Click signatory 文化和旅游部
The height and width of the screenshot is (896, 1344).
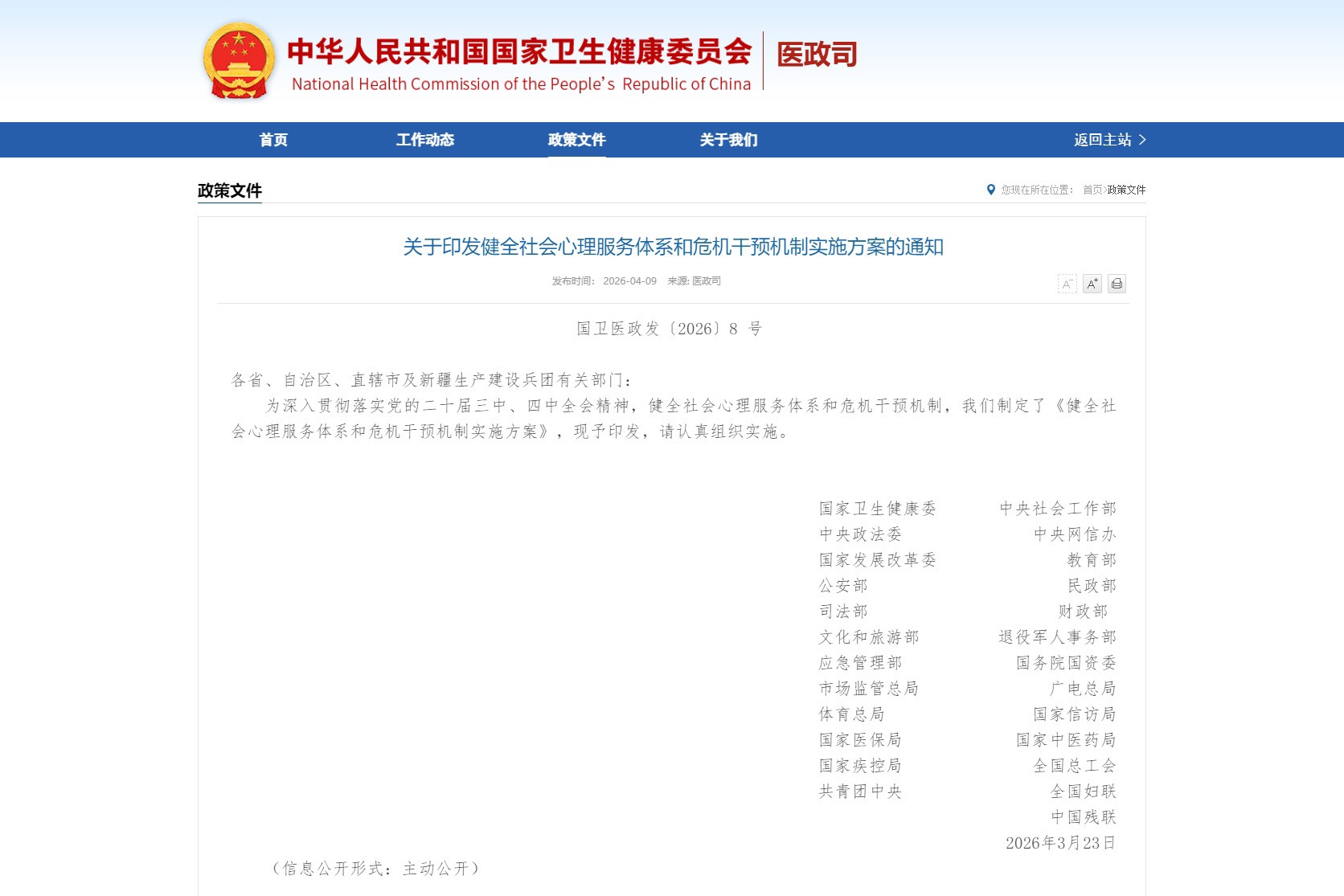point(869,637)
